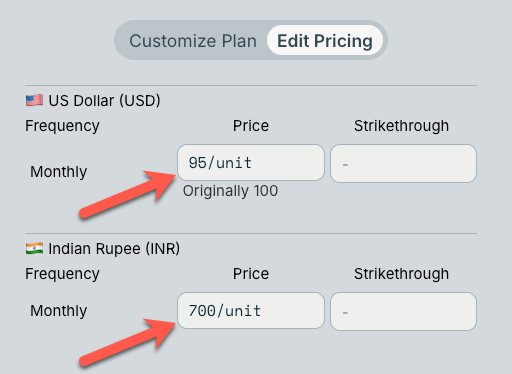Click the US Dollar (USD) heading

104,101
